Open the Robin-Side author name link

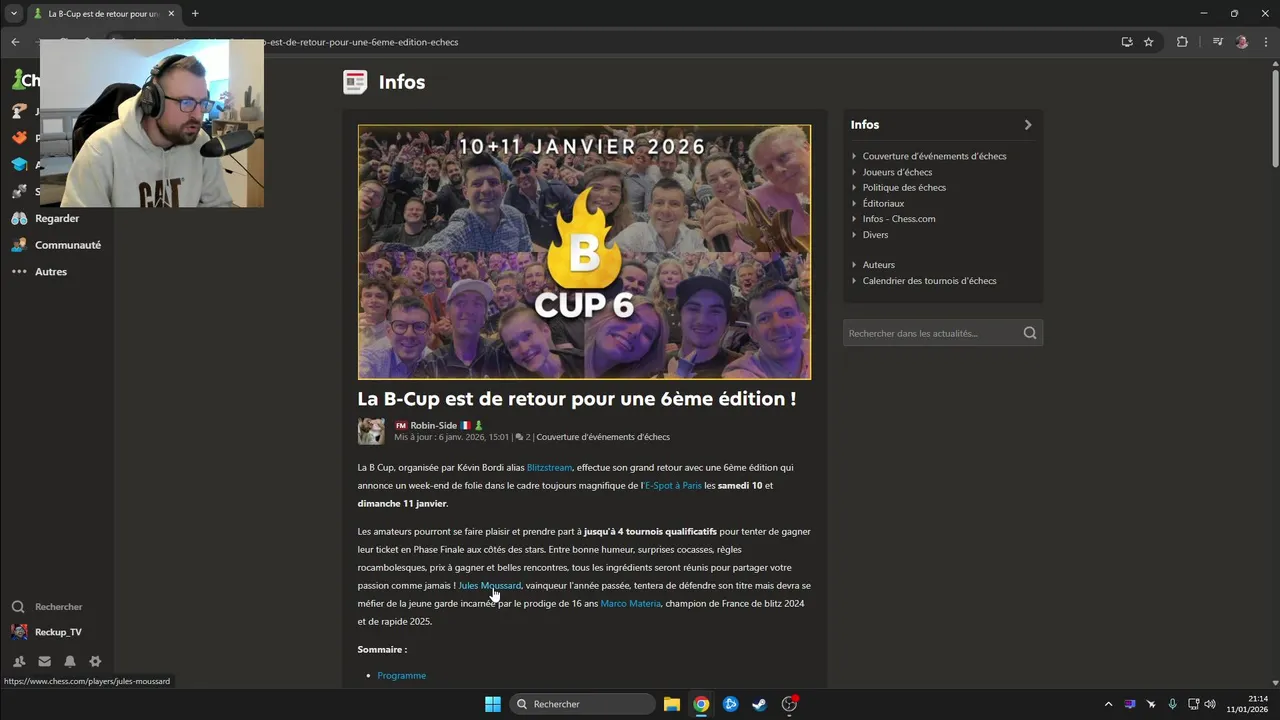click(x=433, y=425)
